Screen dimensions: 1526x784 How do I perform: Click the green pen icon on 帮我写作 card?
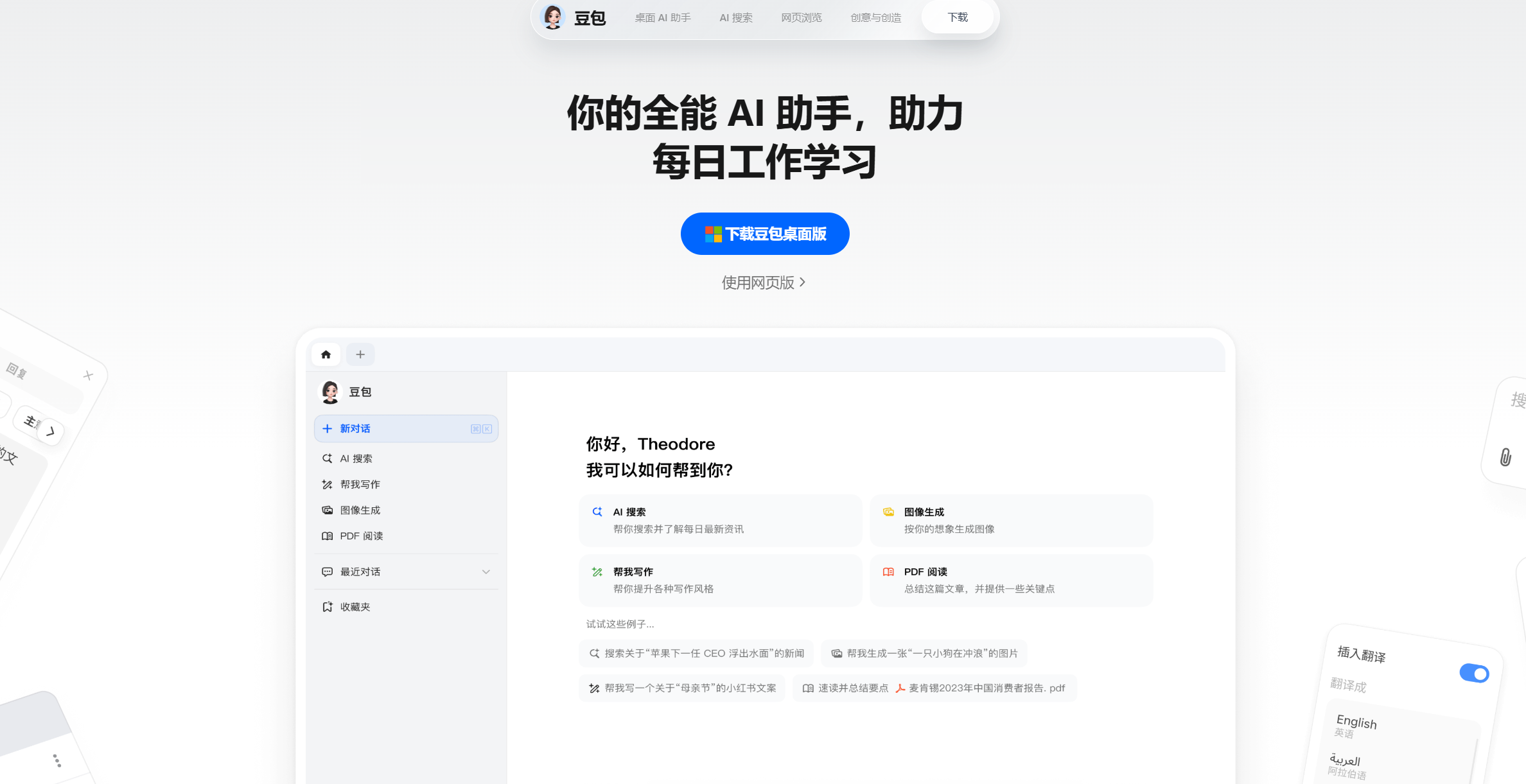pos(597,571)
